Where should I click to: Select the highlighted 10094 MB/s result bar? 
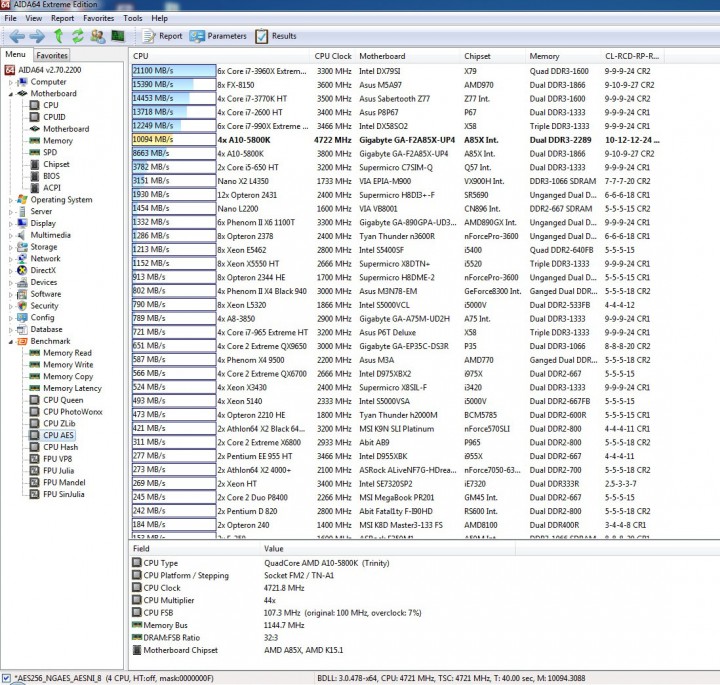click(174, 140)
